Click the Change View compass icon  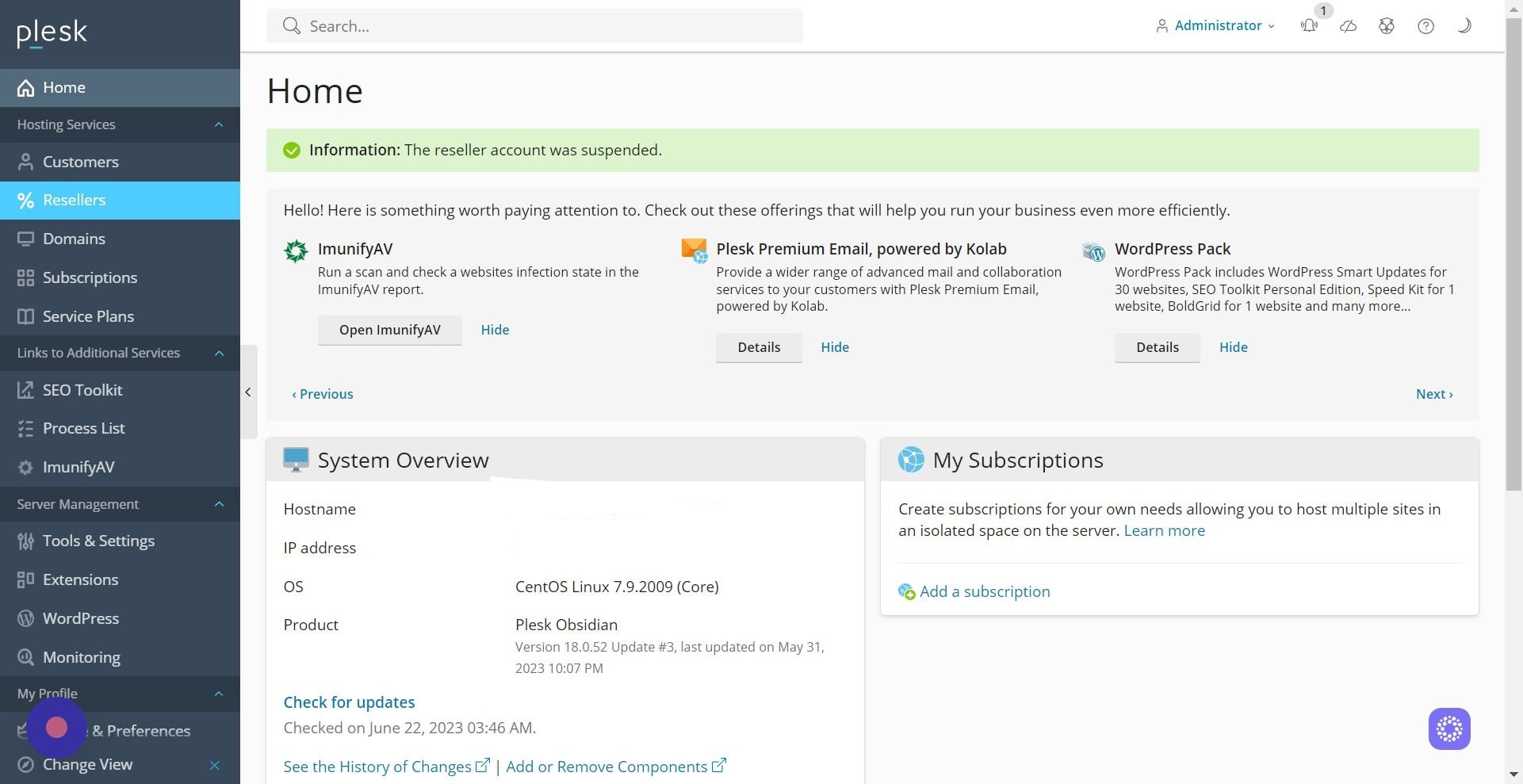[x=25, y=765]
